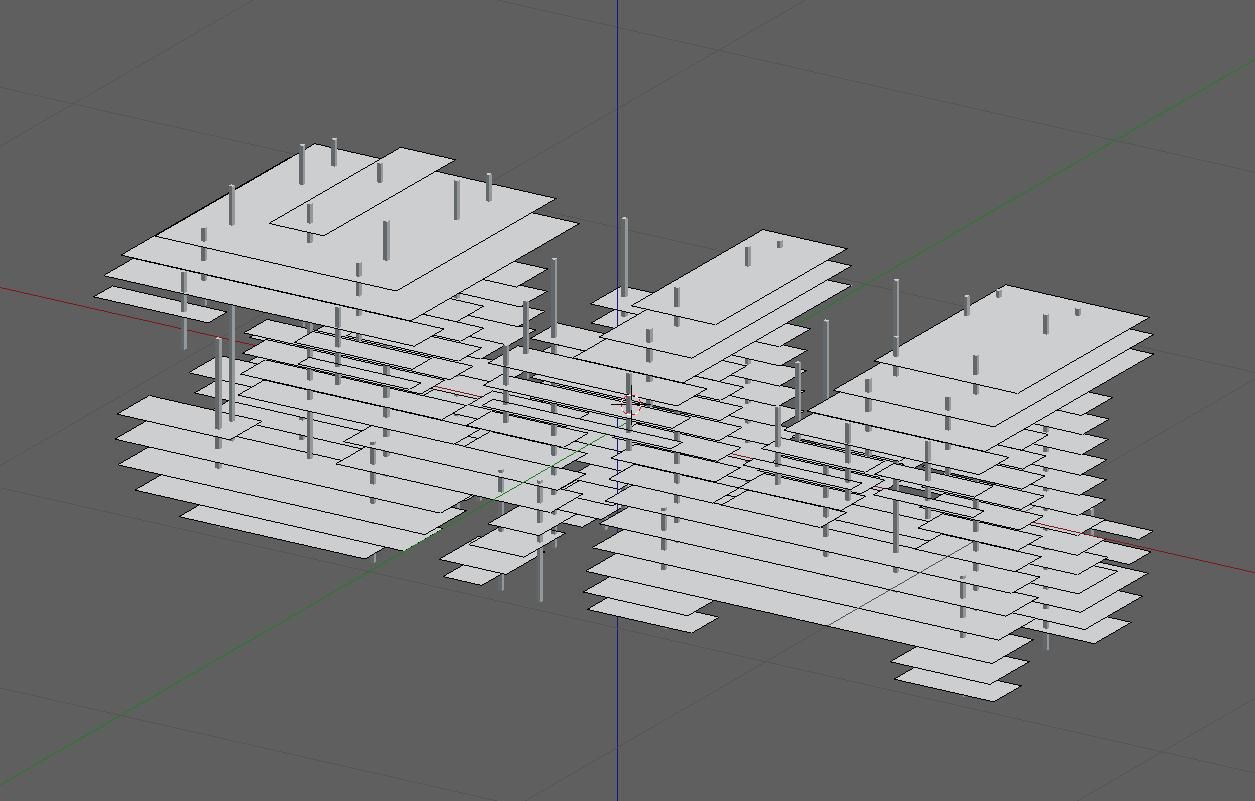This screenshot has width=1255, height=801.
Task: Pick the lowest small slab at bottom right
Action: pos(957,683)
